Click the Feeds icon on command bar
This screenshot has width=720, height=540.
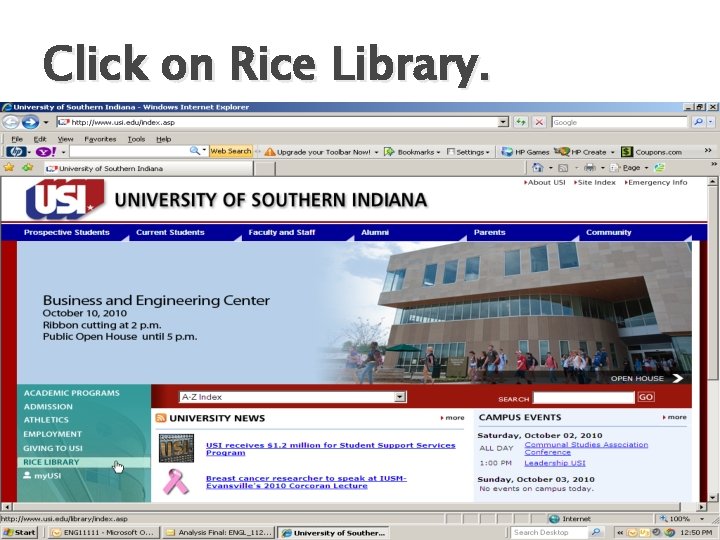[x=563, y=168]
